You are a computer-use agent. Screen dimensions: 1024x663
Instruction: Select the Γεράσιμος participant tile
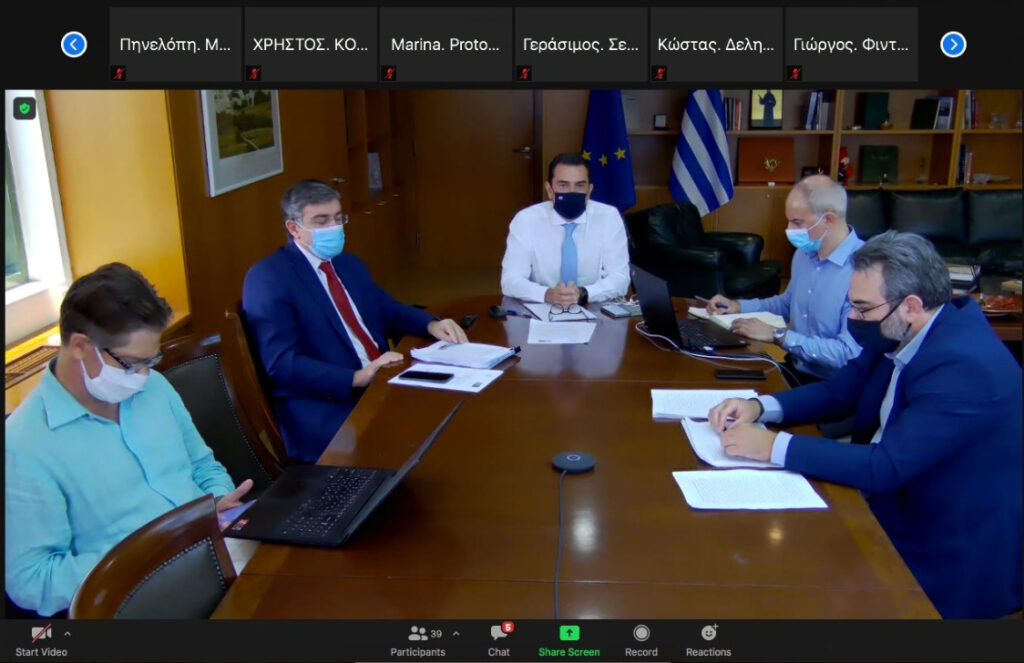(581, 44)
